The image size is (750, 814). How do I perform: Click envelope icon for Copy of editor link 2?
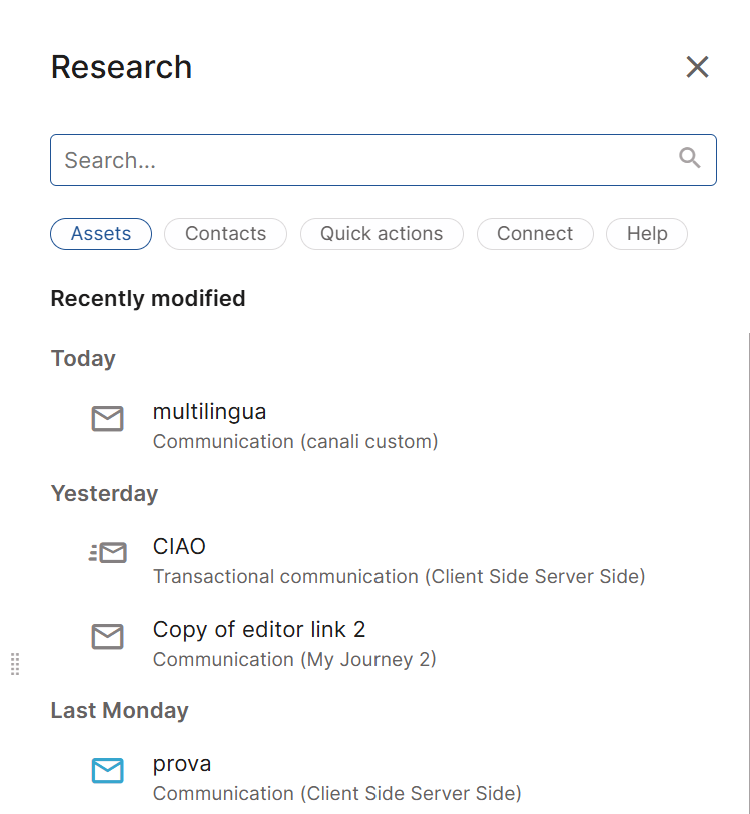click(x=108, y=636)
